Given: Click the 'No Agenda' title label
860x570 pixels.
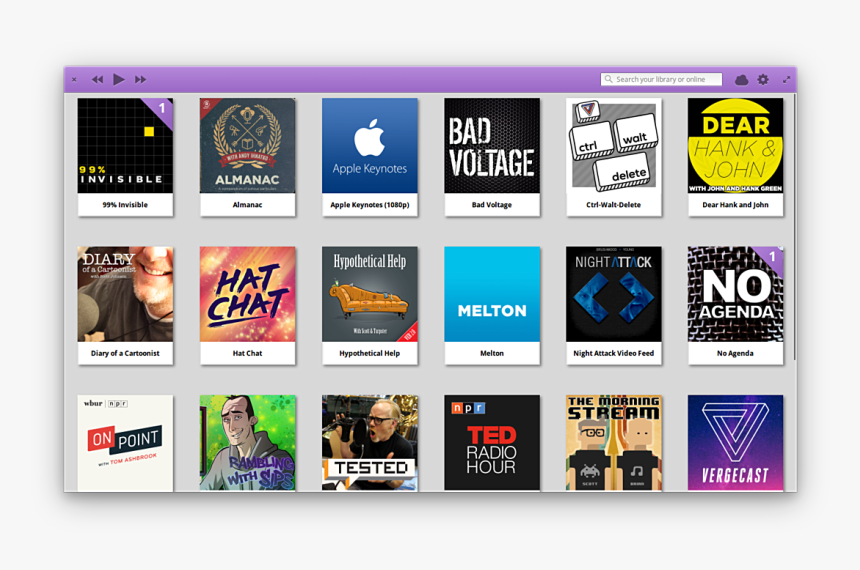Looking at the screenshot, I should pyautogui.click(x=735, y=353).
